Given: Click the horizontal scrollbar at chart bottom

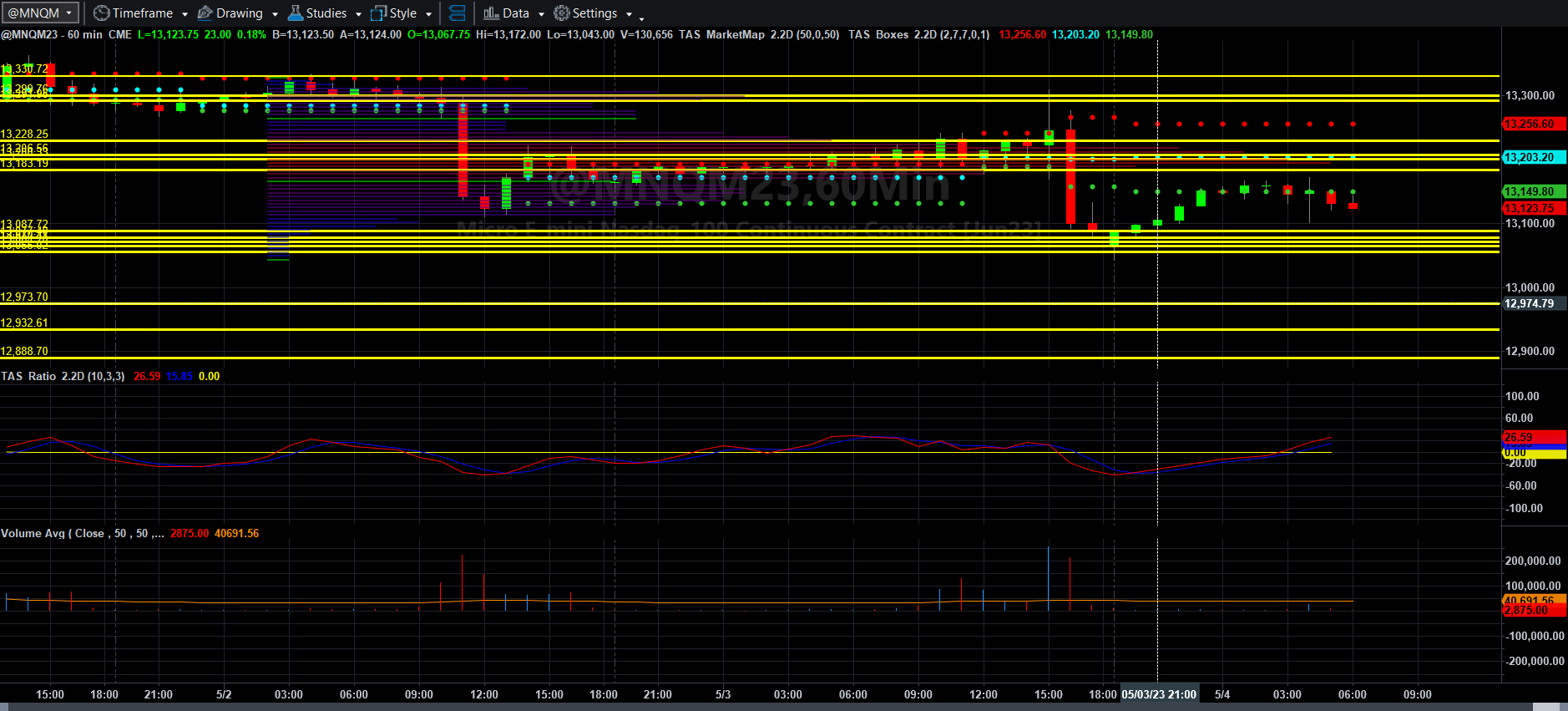Looking at the screenshot, I should (x=784, y=707).
